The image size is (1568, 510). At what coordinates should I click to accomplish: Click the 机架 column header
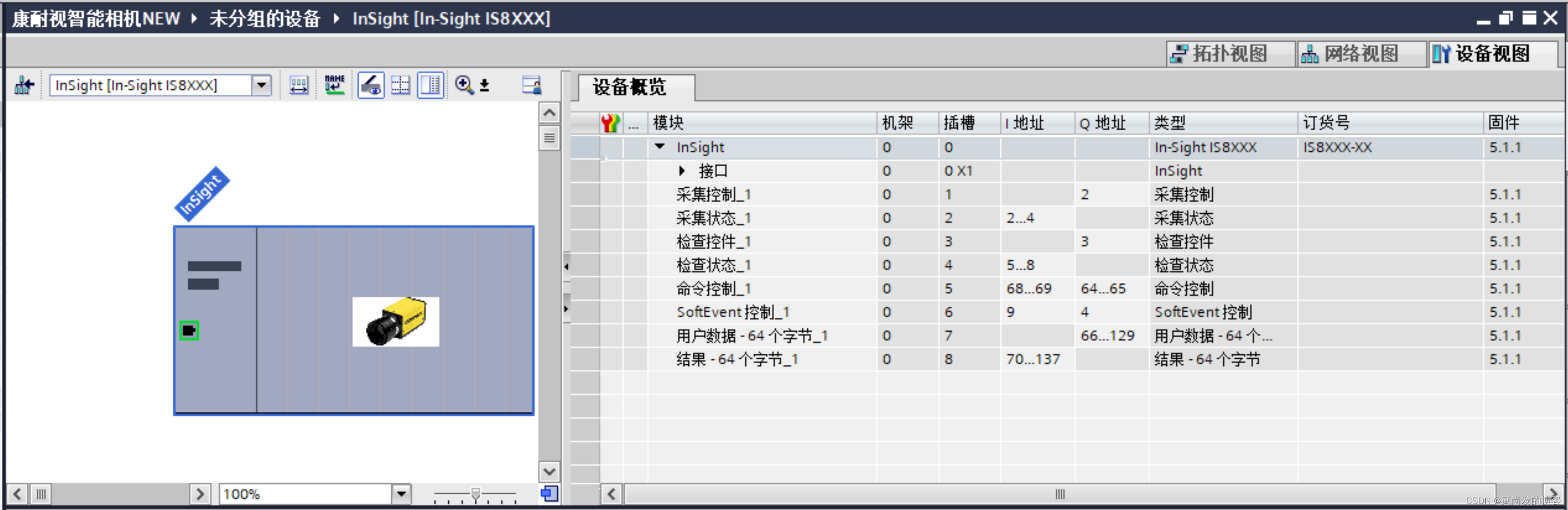(907, 123)
